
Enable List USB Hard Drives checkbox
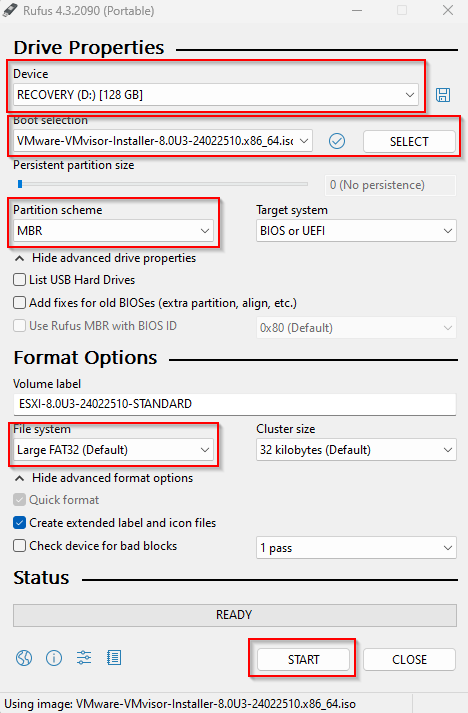20,280
